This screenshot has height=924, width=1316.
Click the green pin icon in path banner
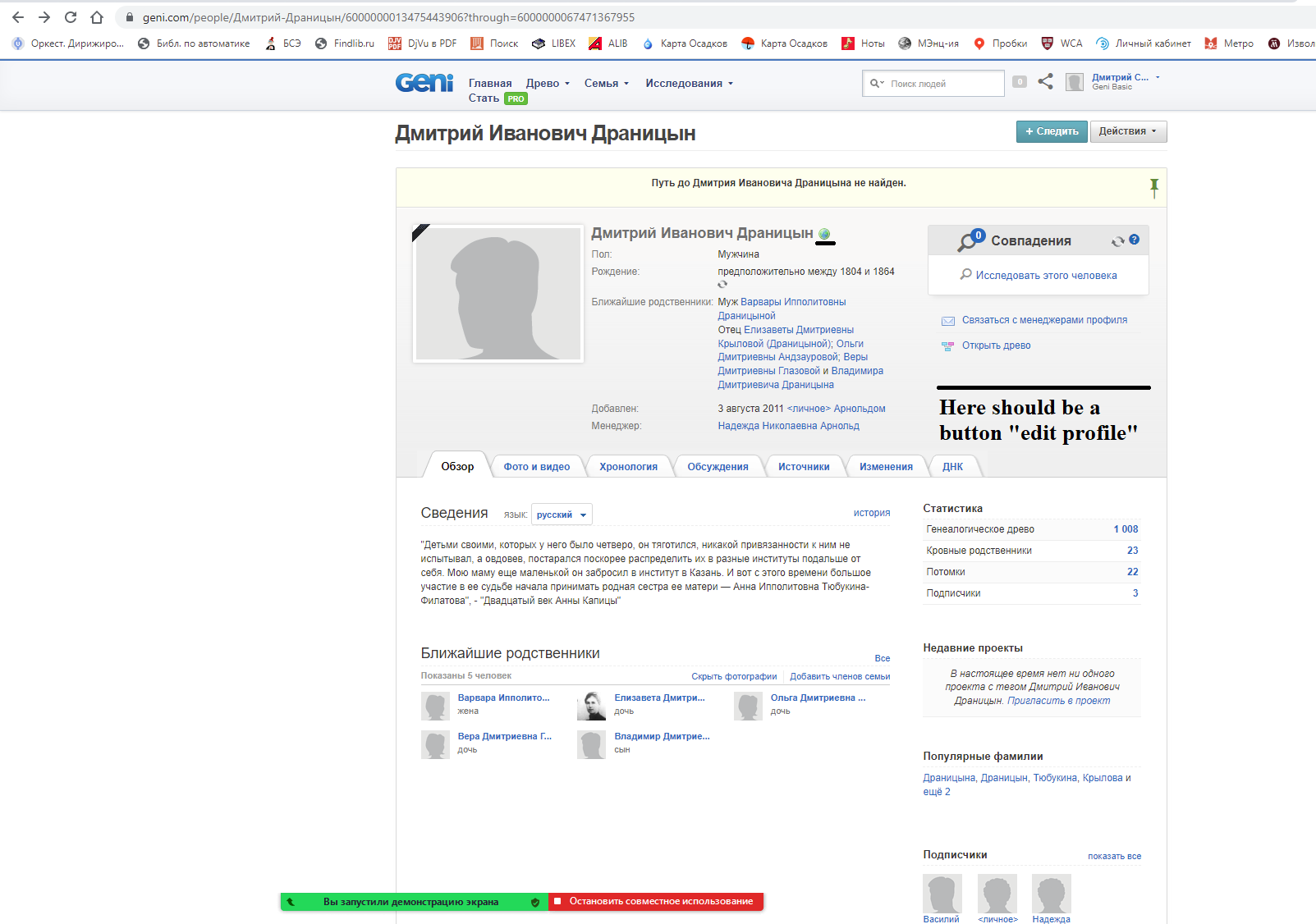click(1153, 187)
